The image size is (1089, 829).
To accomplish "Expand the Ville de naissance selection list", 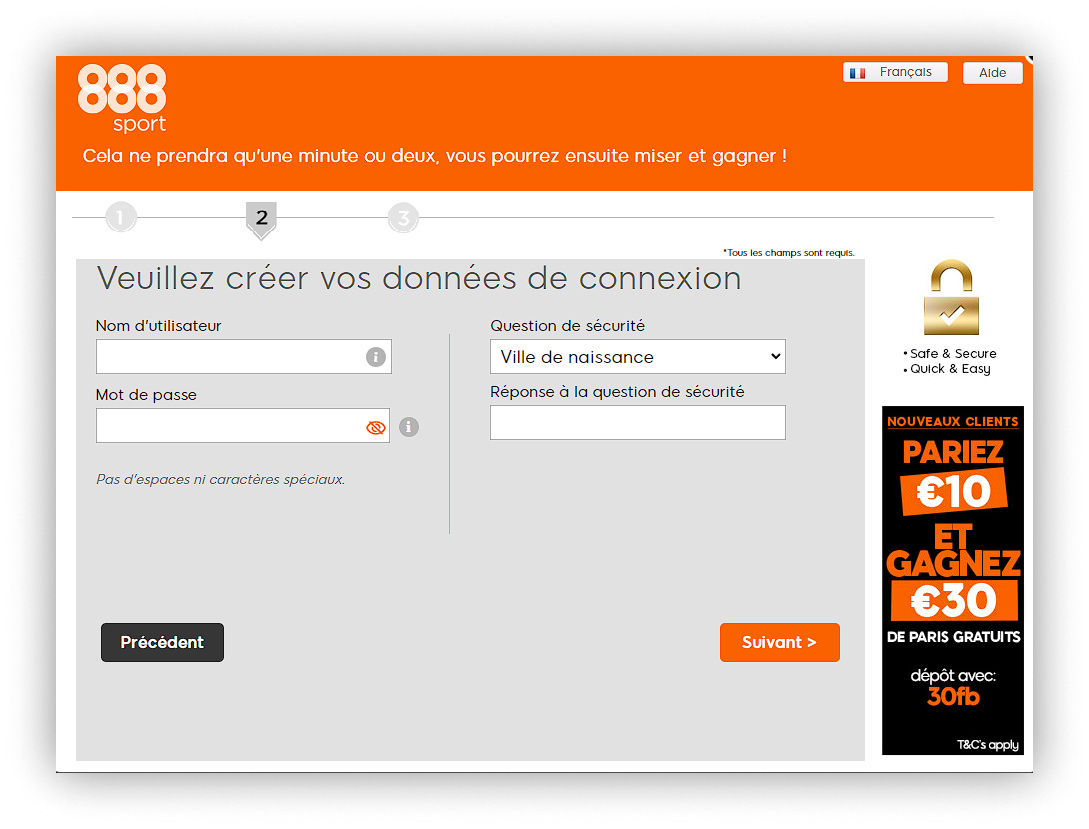I will click(x=637, y=356).
